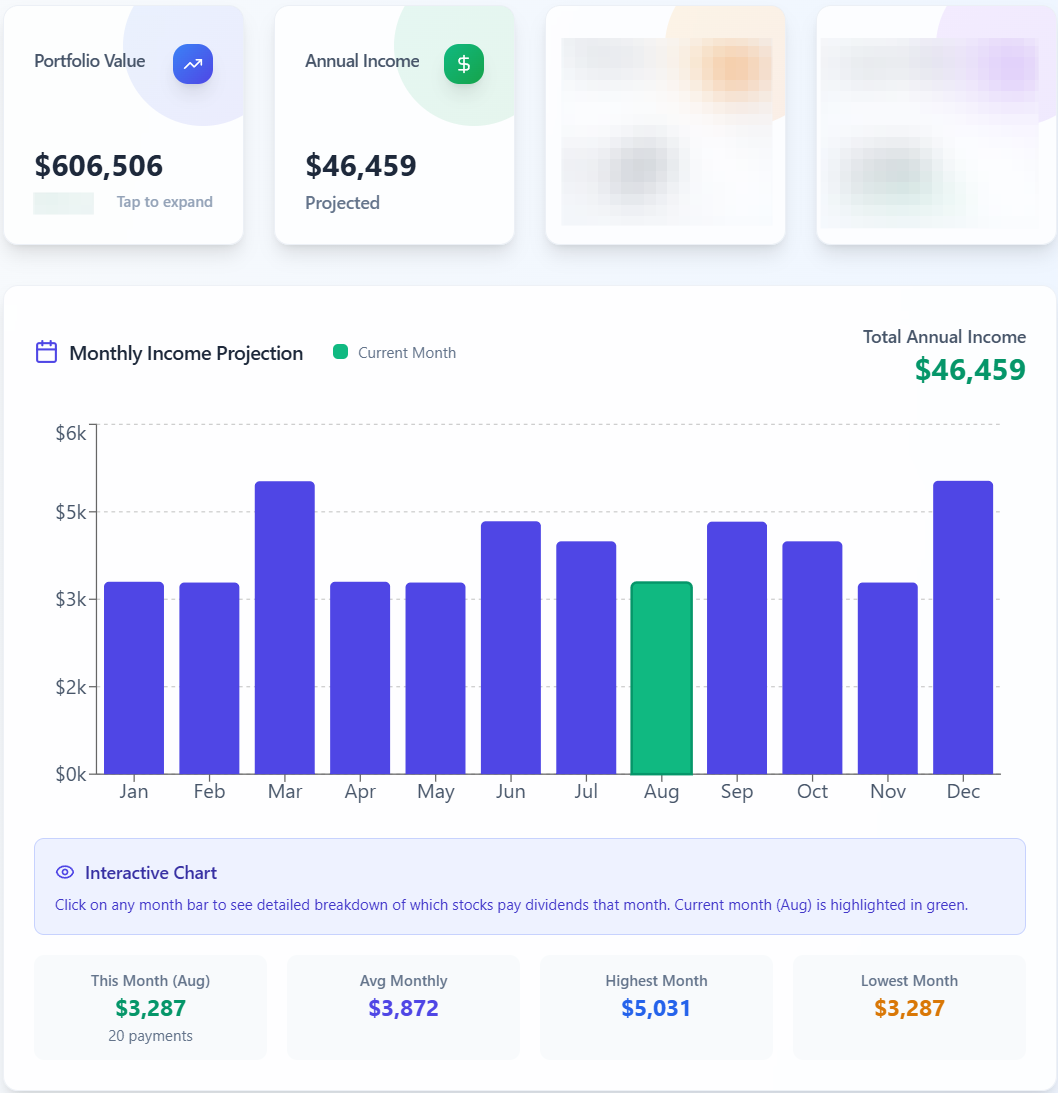Select the Sep income bar
This screenshot has width=1058, height=1093.
tap(737, 648)
